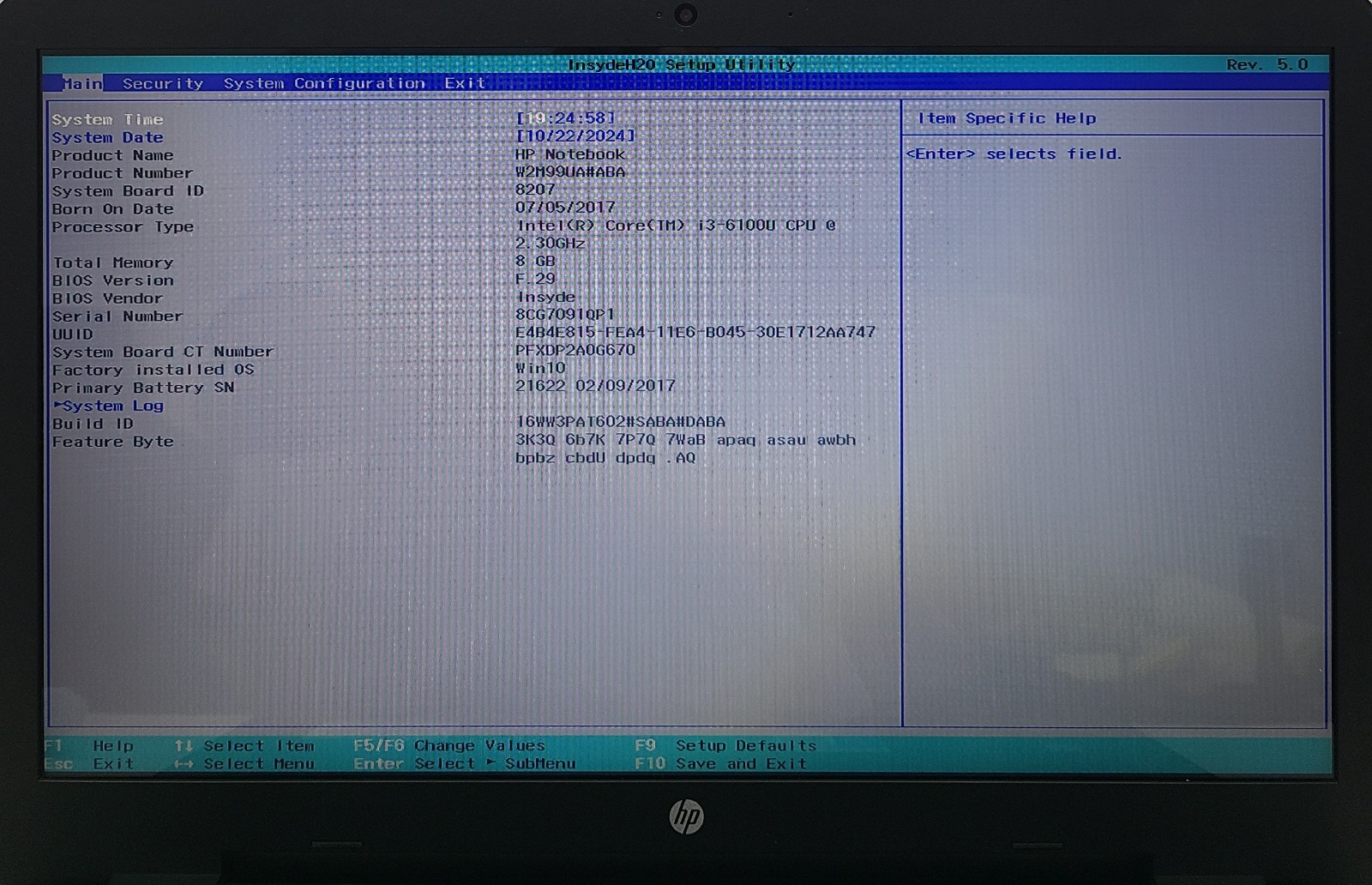This screenshot has width=1372, height=885.
Task: Click the 07/05/2017 born on date
Action: coord(565,208)
